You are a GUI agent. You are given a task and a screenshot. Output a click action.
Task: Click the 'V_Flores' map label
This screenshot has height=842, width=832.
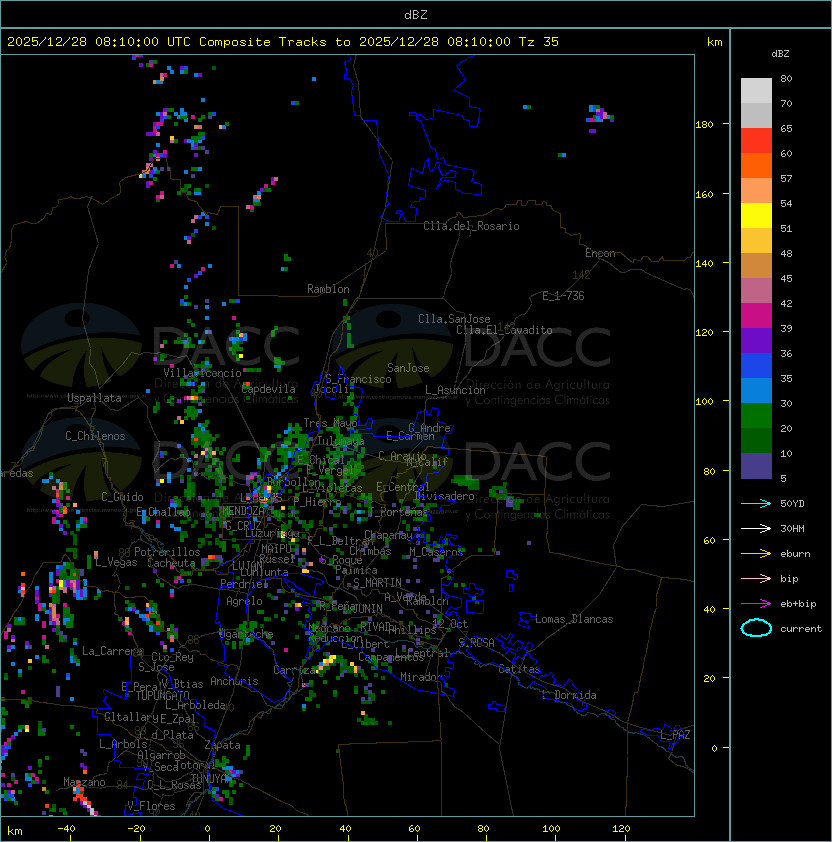pyautogui.click(x=151, y=806)
